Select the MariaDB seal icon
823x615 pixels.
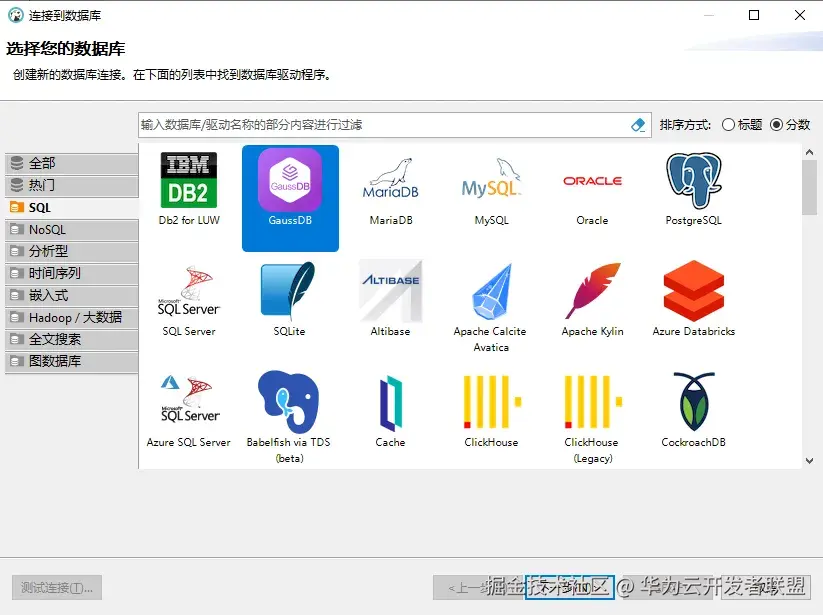click(x=391, y=178)
